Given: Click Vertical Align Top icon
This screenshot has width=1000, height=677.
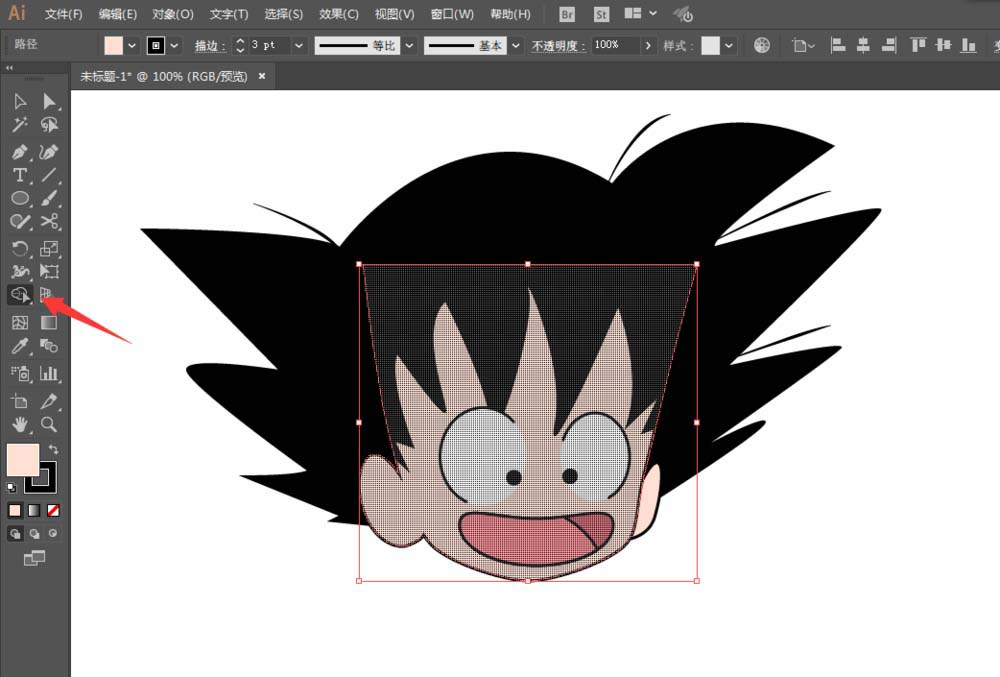Looking at the screenshot, I should (x=918, y=45).
